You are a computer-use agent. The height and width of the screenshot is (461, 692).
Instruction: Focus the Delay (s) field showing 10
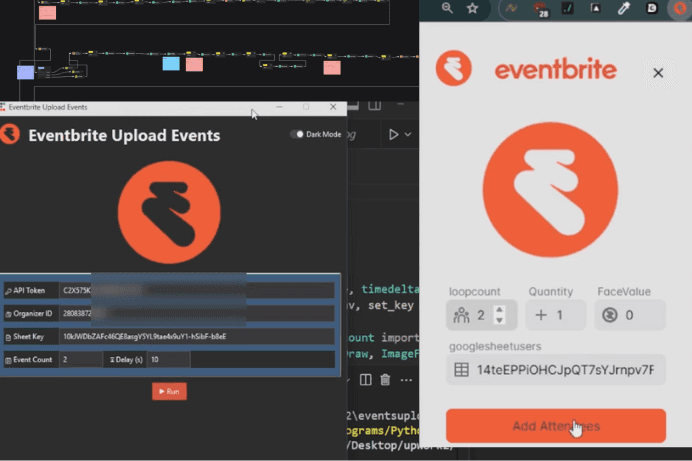coord(169,360)
